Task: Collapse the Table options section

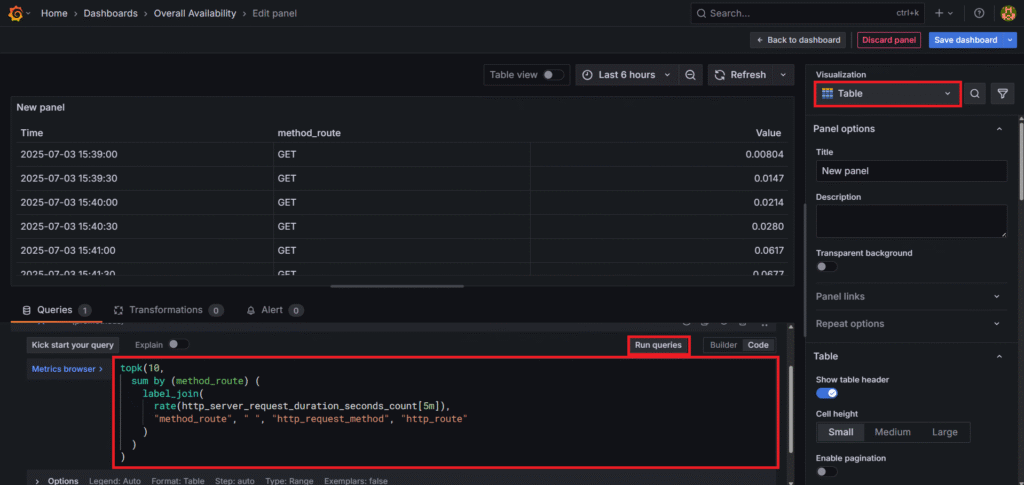Action: (999, 356)
